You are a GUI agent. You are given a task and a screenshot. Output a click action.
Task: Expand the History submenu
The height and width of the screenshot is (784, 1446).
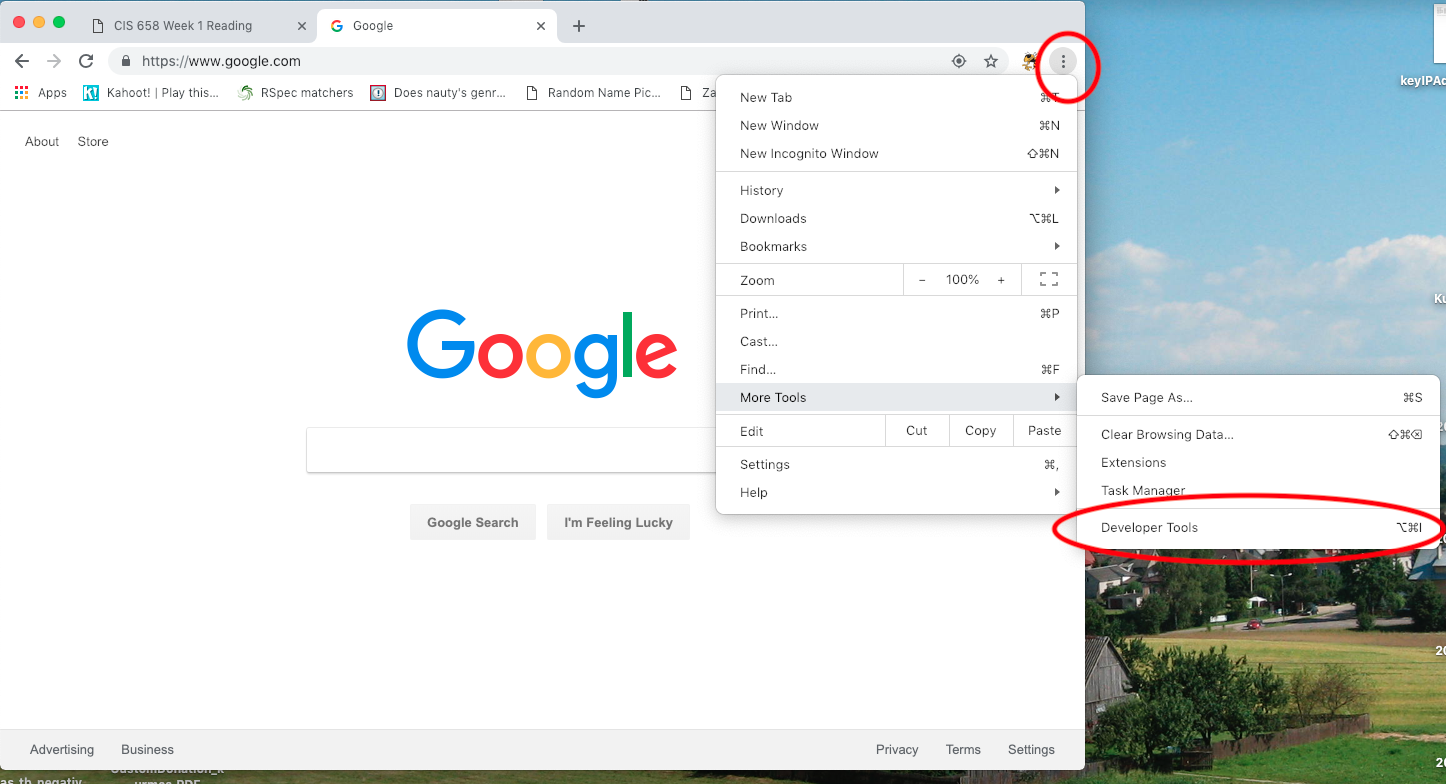tap(897, 190)
